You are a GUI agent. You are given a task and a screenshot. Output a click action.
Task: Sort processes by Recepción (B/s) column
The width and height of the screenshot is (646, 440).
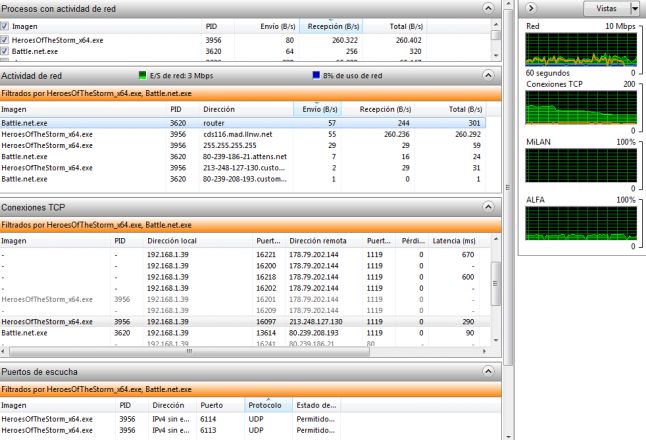(331, 26)
